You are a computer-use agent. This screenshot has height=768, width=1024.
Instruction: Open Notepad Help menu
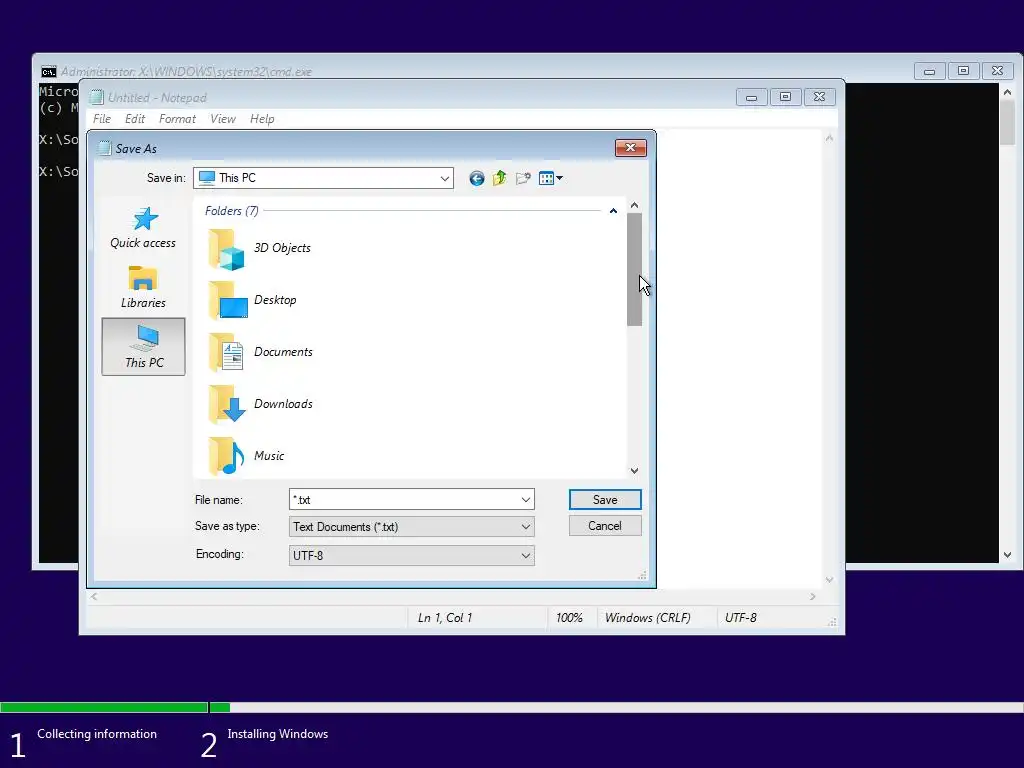262,119
